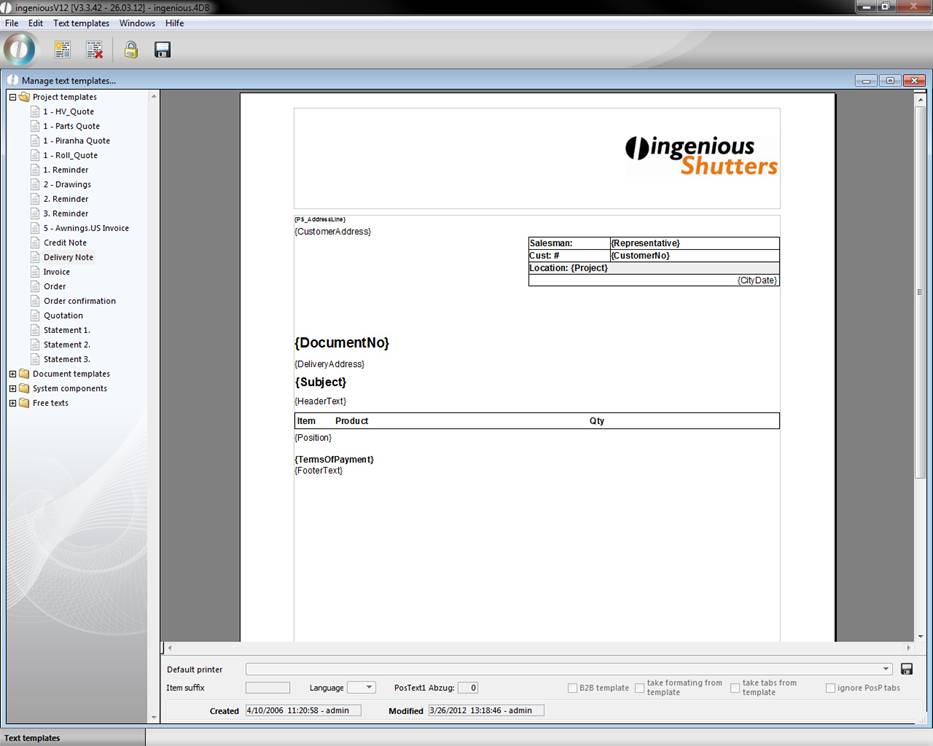Open the Hilfe menu
This screenshot has height=746, width=933.
pyautogui.click(x=174, y=23)
